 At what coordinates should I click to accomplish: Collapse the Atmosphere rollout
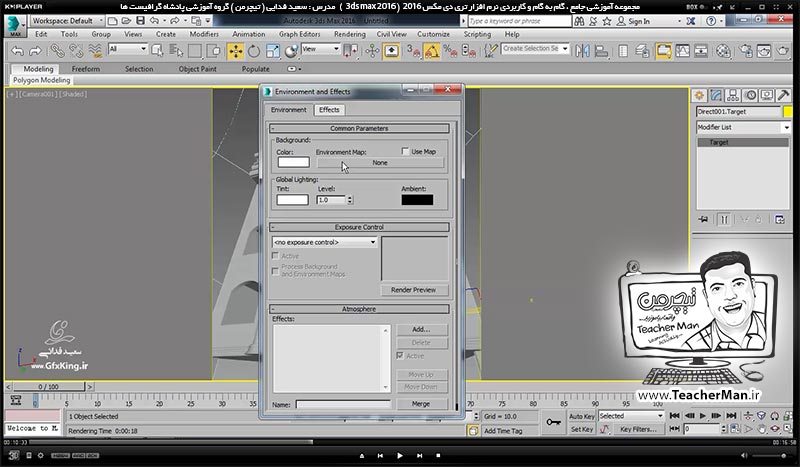click(359, 309)
